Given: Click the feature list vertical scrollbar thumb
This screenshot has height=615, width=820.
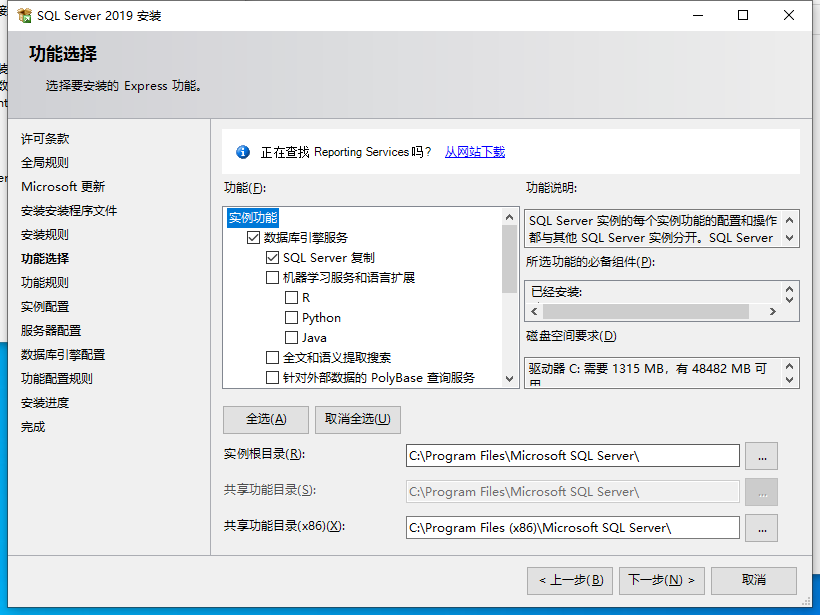Looking at the screenshot, I should pos(509,259).
